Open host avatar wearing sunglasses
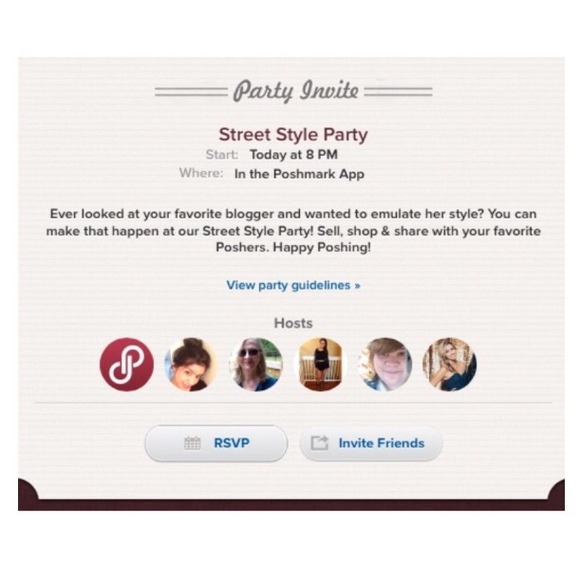 click(256, 364)
